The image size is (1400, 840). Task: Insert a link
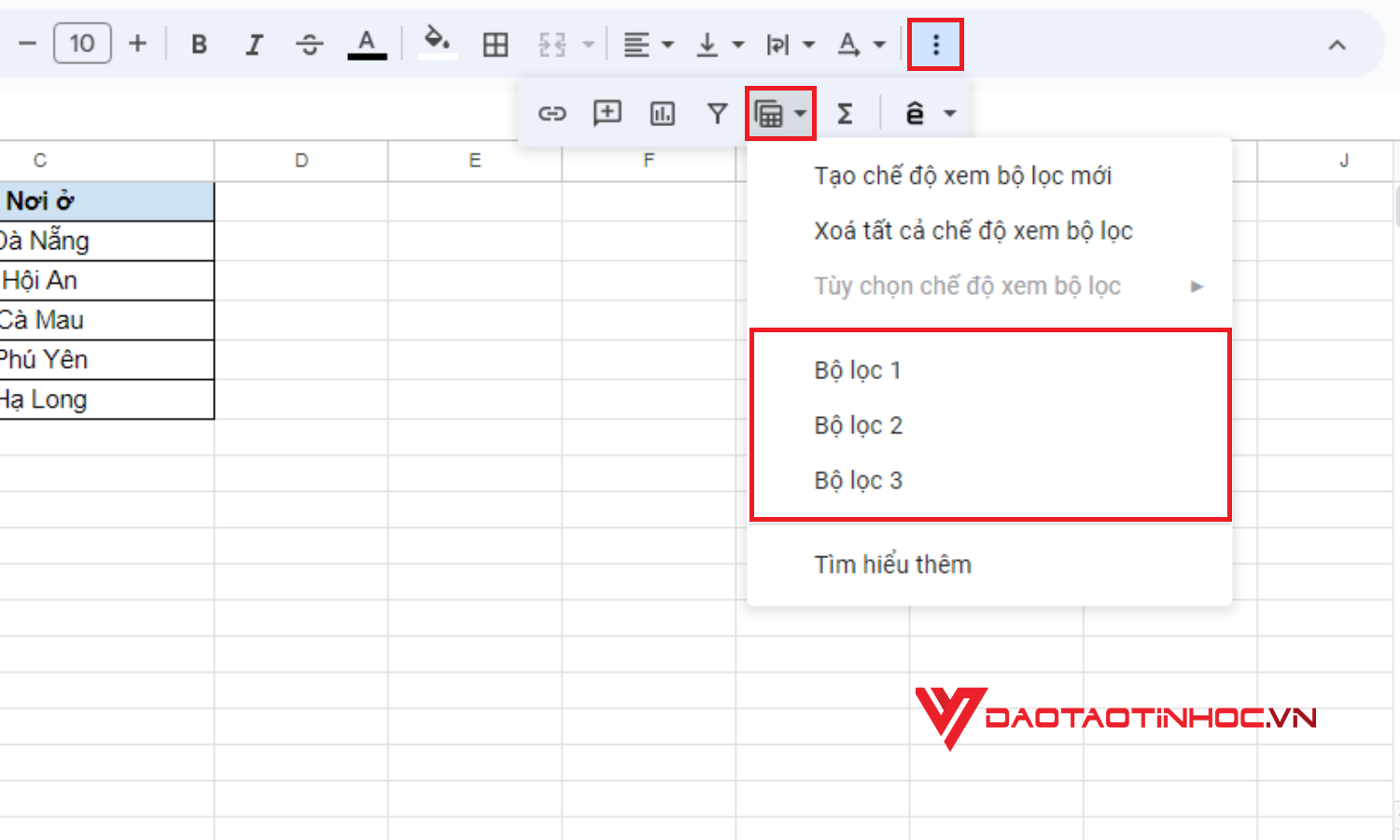coord(553,113)
